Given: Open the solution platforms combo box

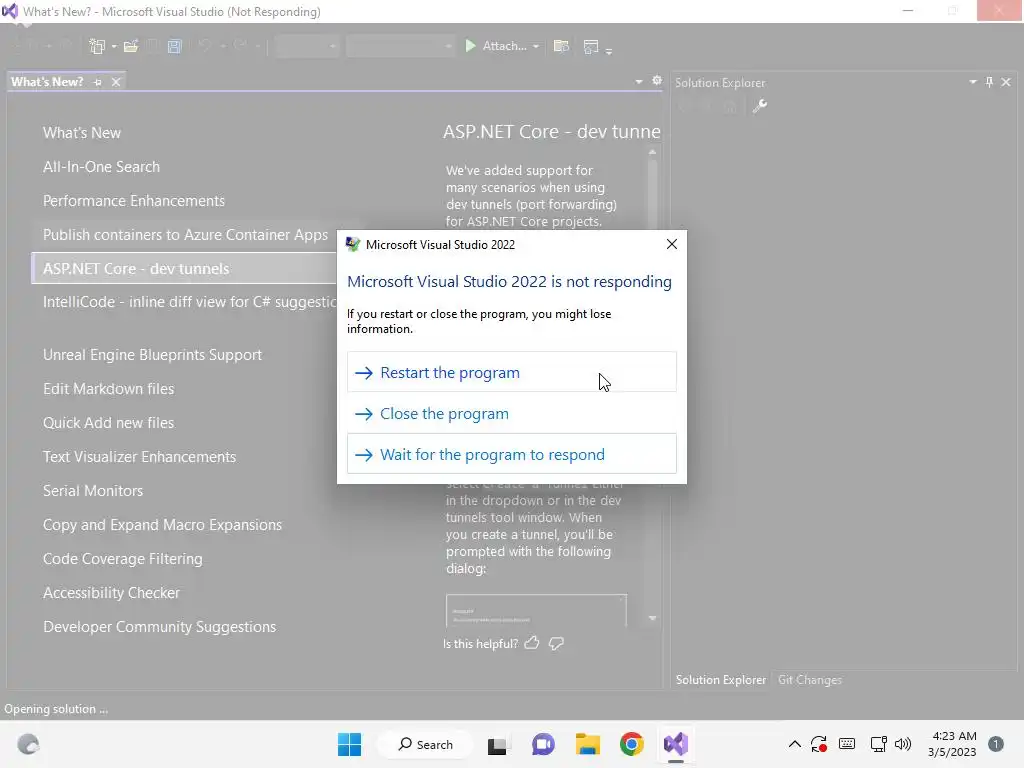Looking at the screenshot, I should [400, 46].
